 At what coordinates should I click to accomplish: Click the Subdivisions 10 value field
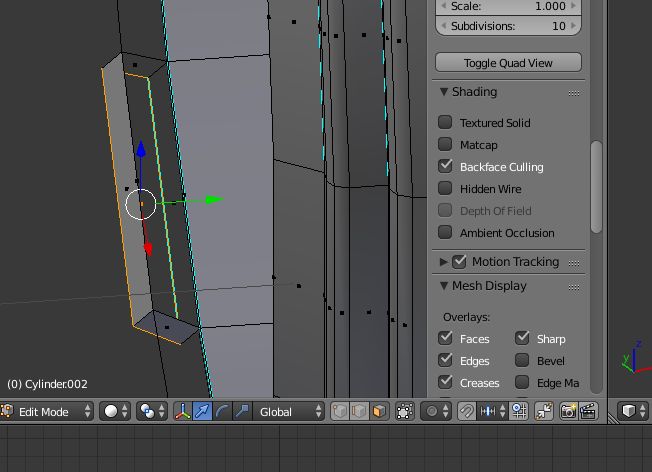508,26
